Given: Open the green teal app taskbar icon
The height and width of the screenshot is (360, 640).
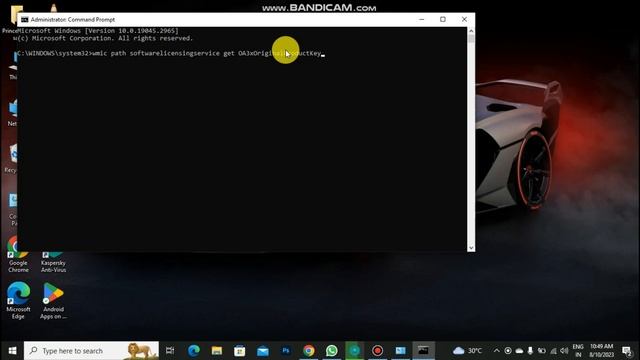Looking at the screenshot, I should tap(354, 351).
